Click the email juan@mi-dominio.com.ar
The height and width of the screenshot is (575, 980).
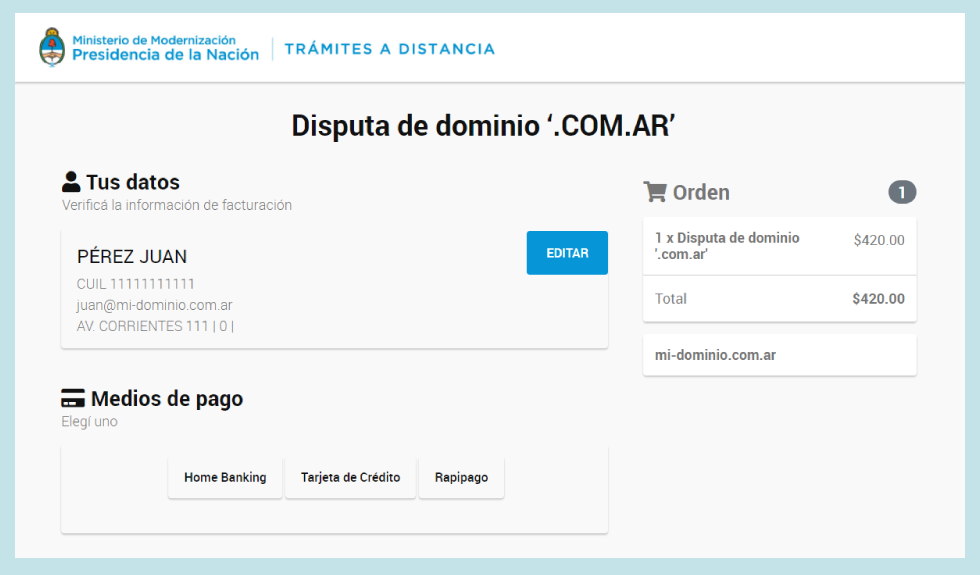click(154, 305)
